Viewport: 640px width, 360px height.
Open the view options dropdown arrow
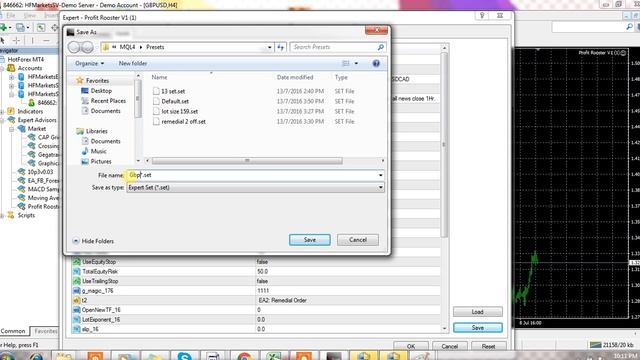tap(356, 64)
